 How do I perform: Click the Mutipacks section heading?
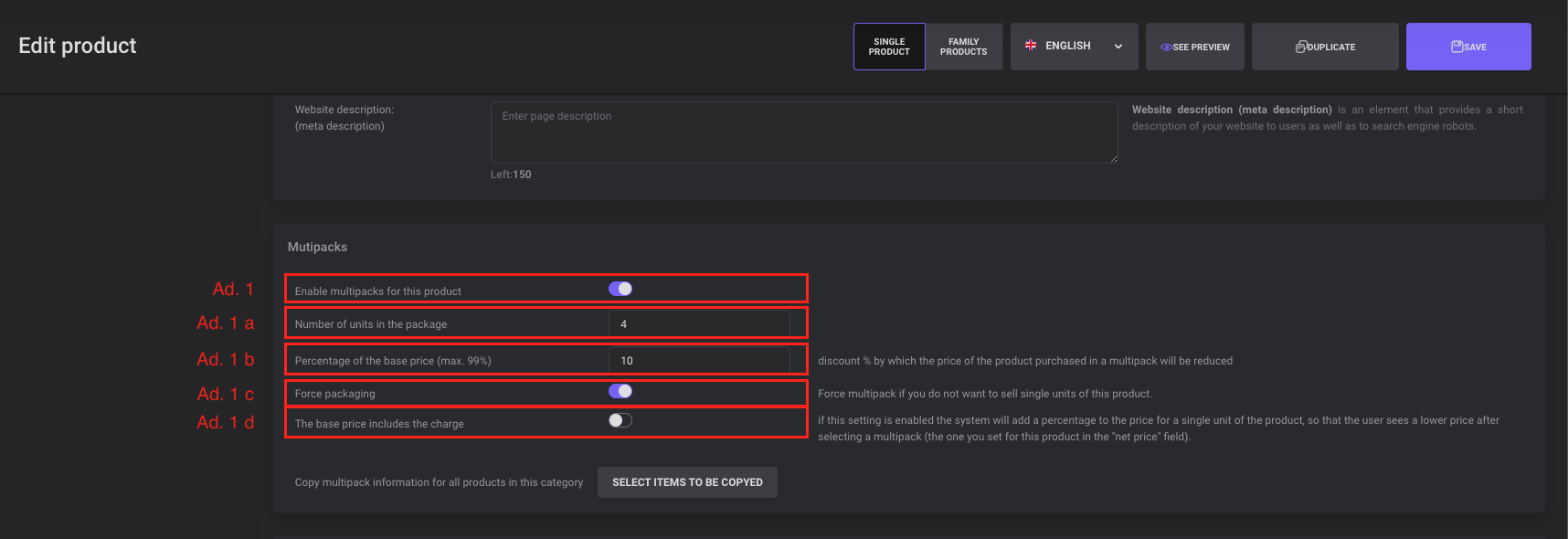(317, 247)
